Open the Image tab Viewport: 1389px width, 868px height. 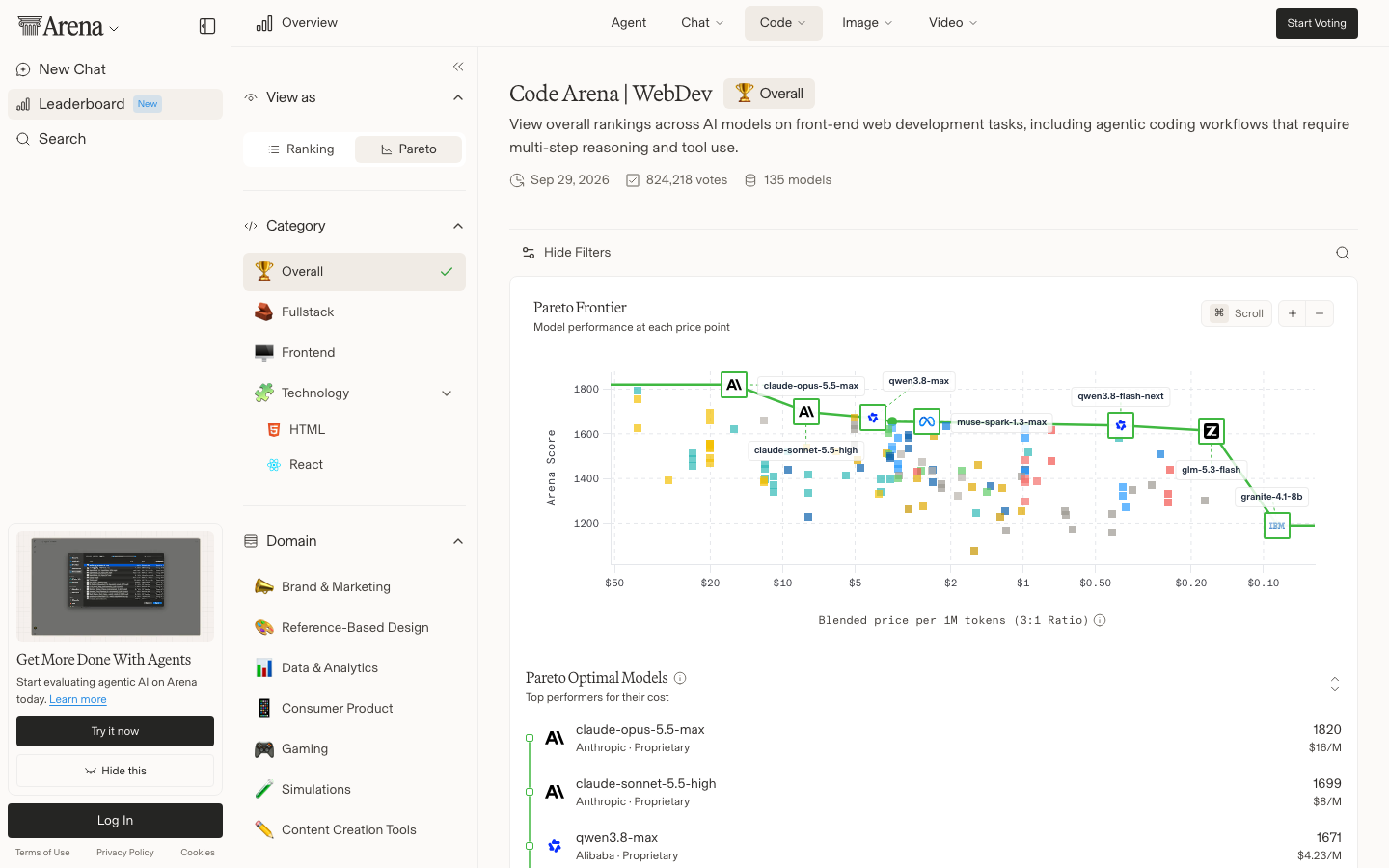coord(867,23)
